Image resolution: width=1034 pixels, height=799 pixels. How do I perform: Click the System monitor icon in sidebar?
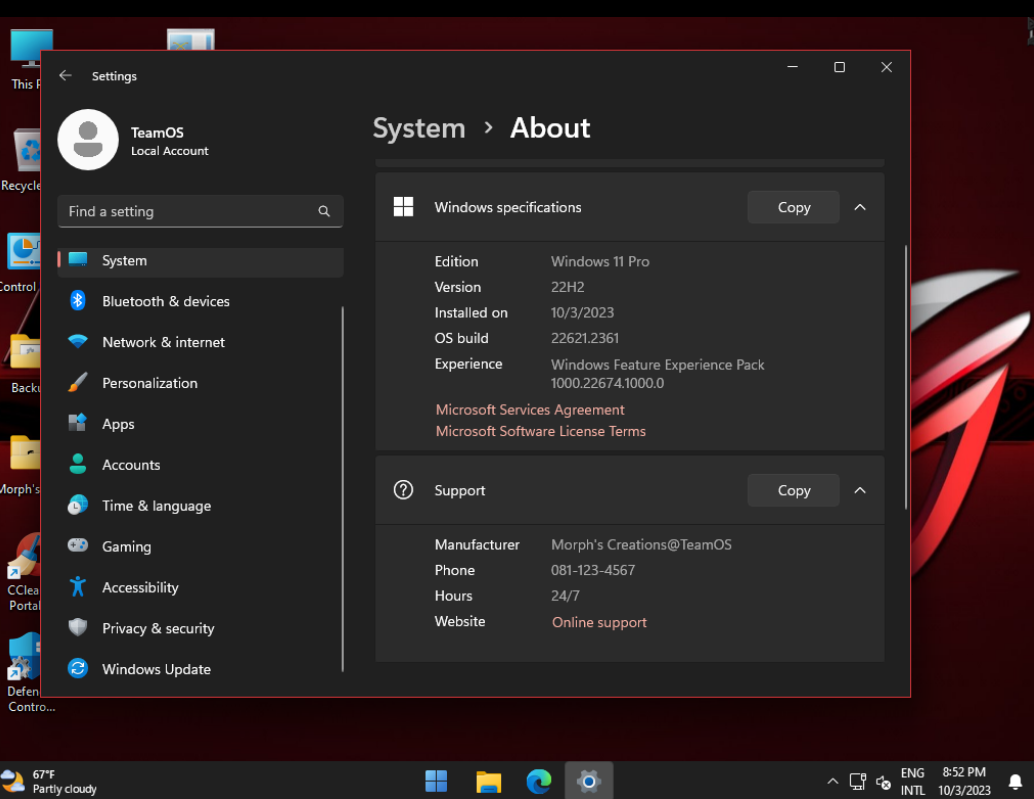[78, 260]
